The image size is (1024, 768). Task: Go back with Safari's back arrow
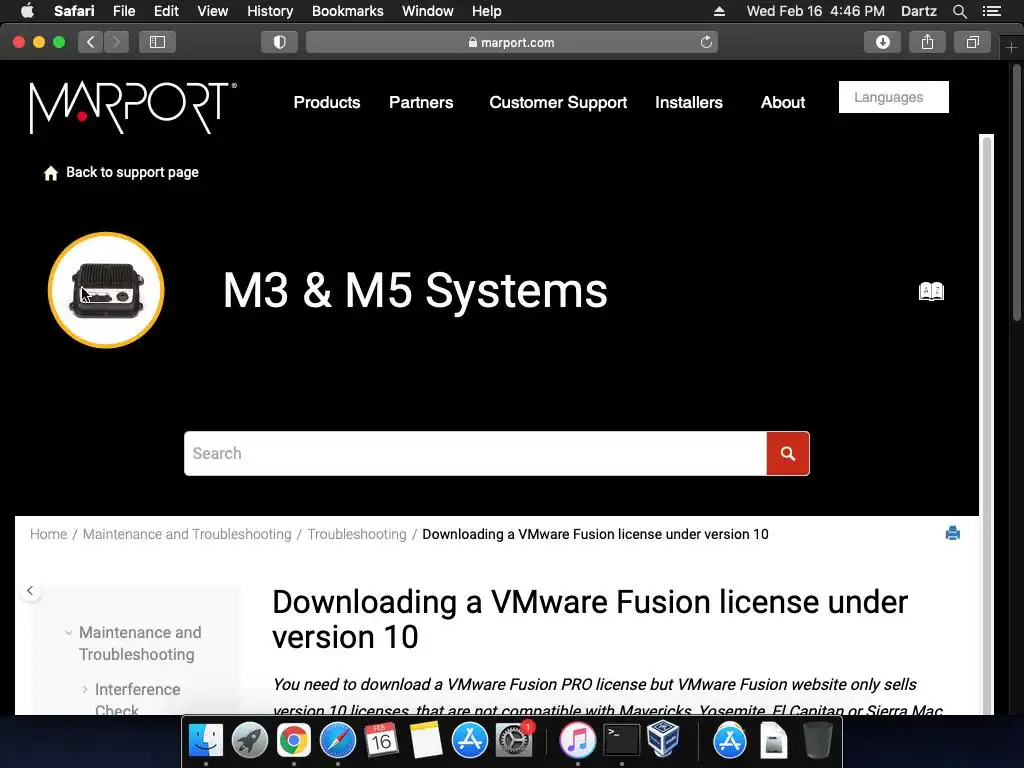[x=91, y=42]
